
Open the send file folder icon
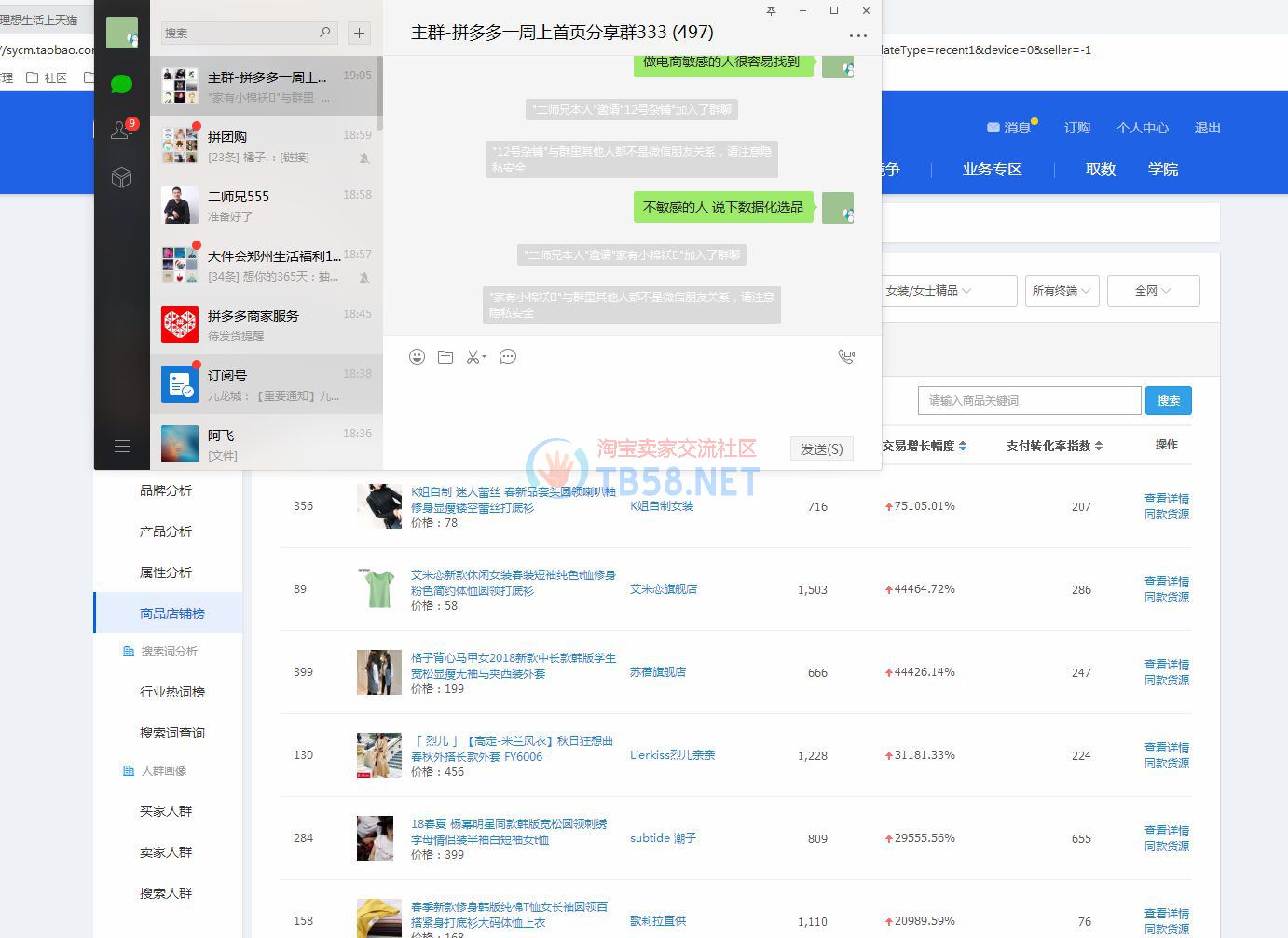pos(445,356)
